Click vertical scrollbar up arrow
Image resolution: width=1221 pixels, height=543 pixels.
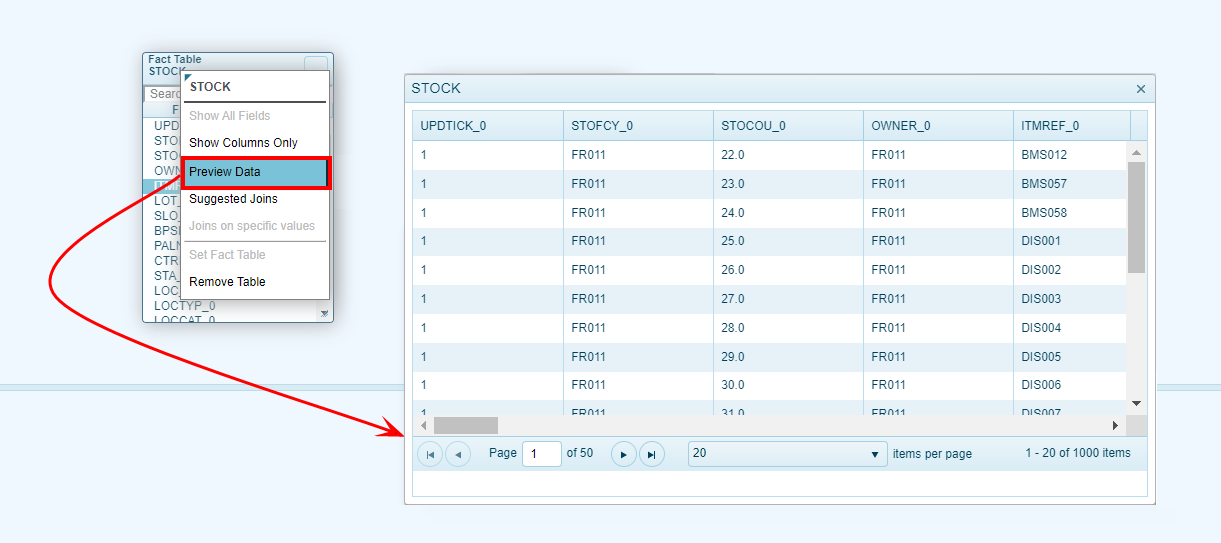point(1136,152)
